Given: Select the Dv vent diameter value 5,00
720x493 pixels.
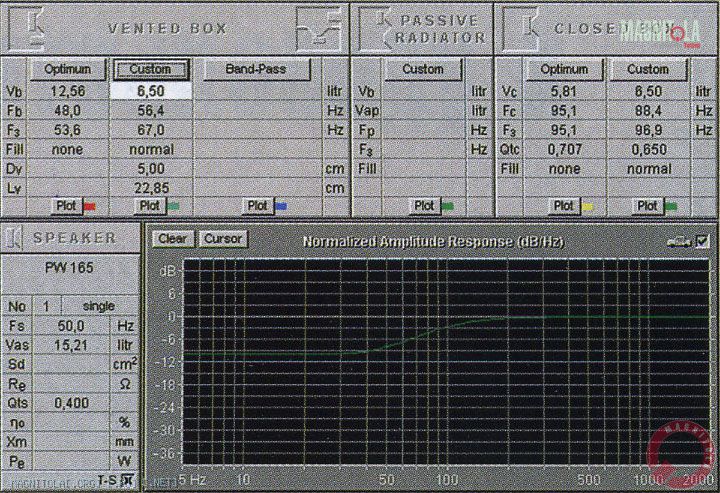Looking at the screenshot, I should [x=151, y=169].
